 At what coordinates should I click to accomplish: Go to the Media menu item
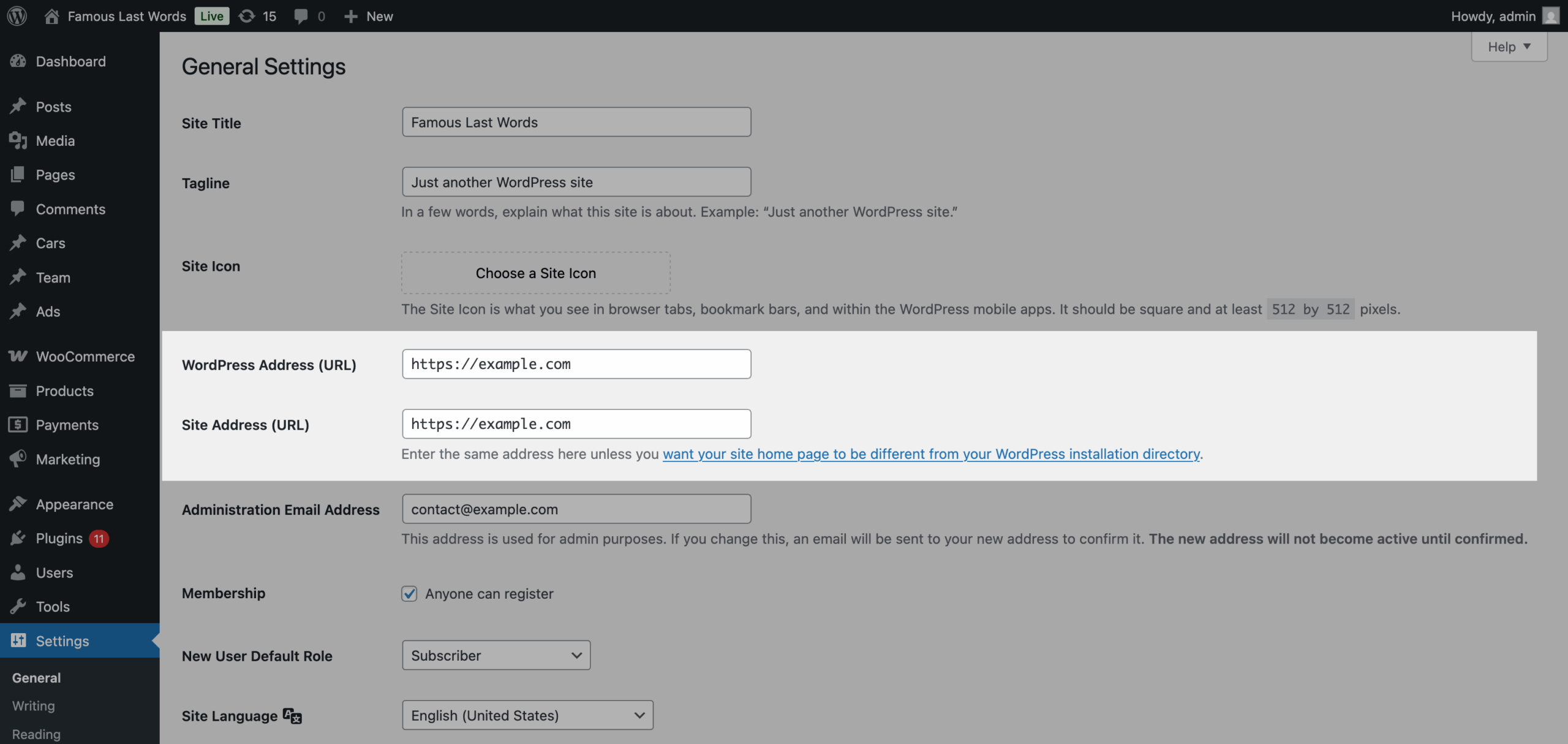point(55,141)
